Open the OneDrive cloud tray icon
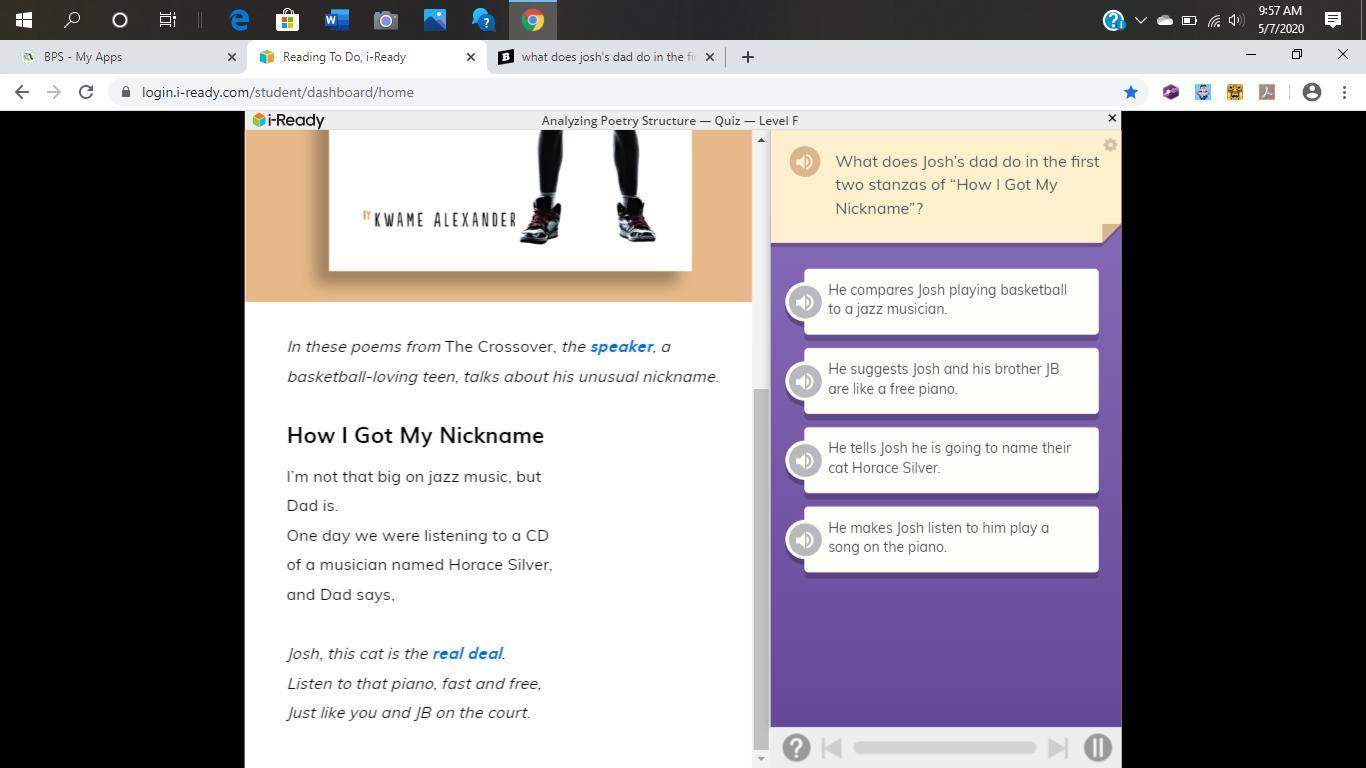Screen dimensions: 1366x768 pyautogui.click(x=1165, y=20)
